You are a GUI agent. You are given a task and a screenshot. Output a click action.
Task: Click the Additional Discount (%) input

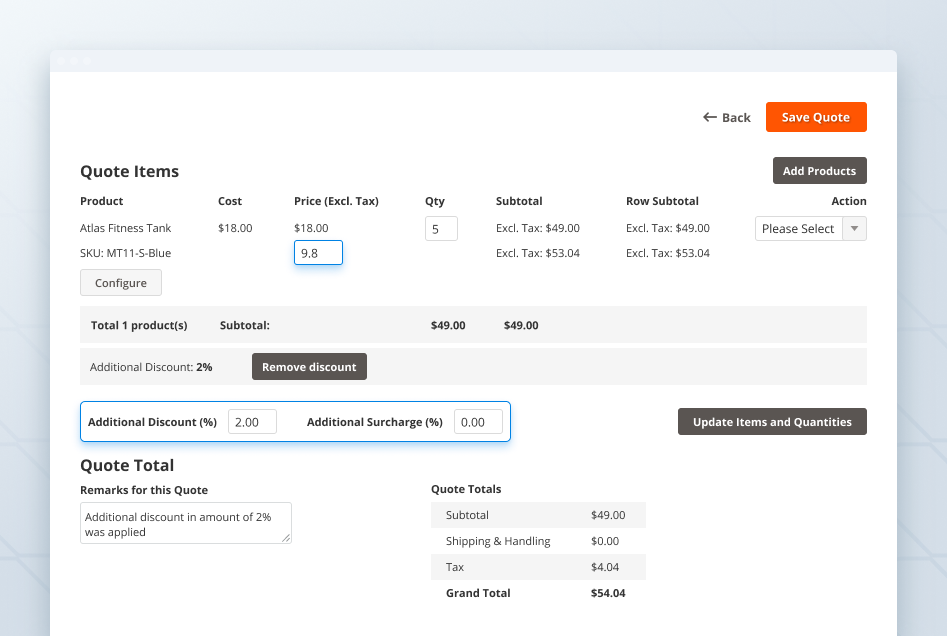click(252, 422)
